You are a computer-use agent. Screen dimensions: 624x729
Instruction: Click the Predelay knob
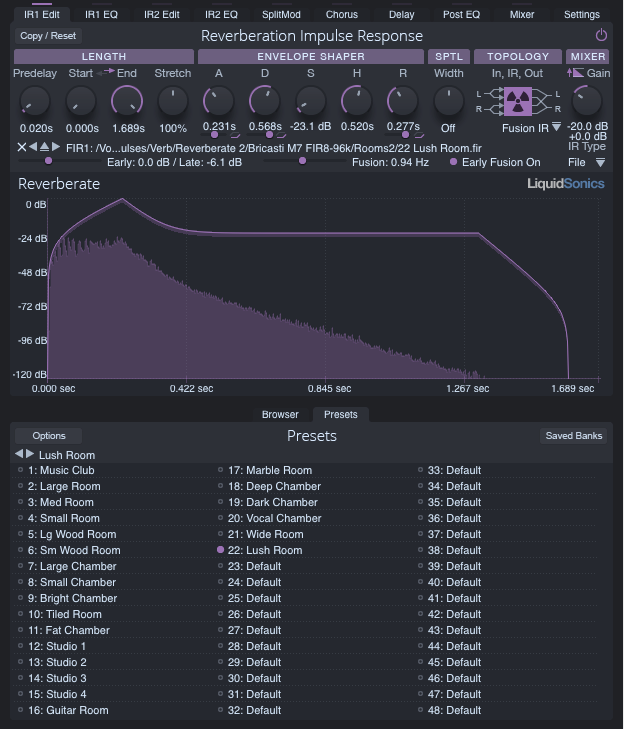click(34, 101)
